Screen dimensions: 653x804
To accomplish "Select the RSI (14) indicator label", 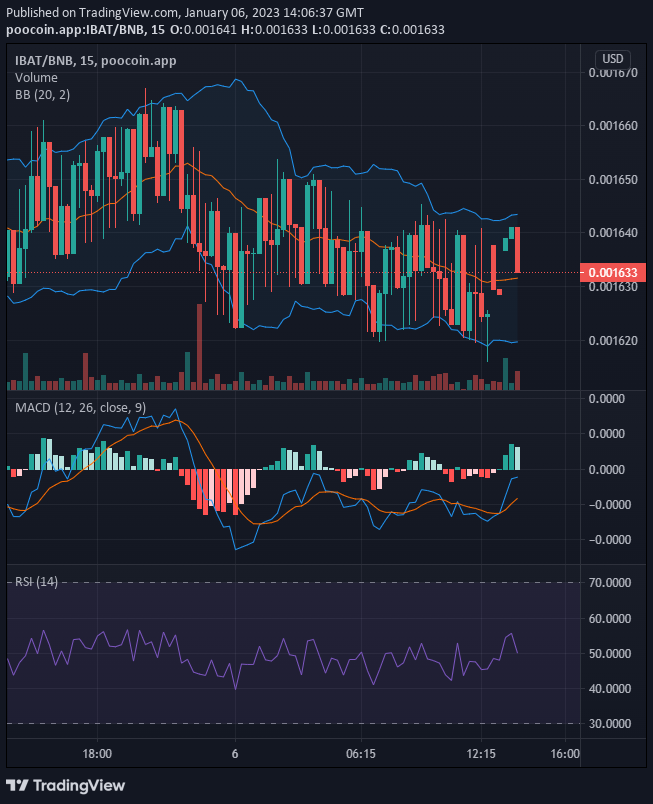I will coord(36,581).
